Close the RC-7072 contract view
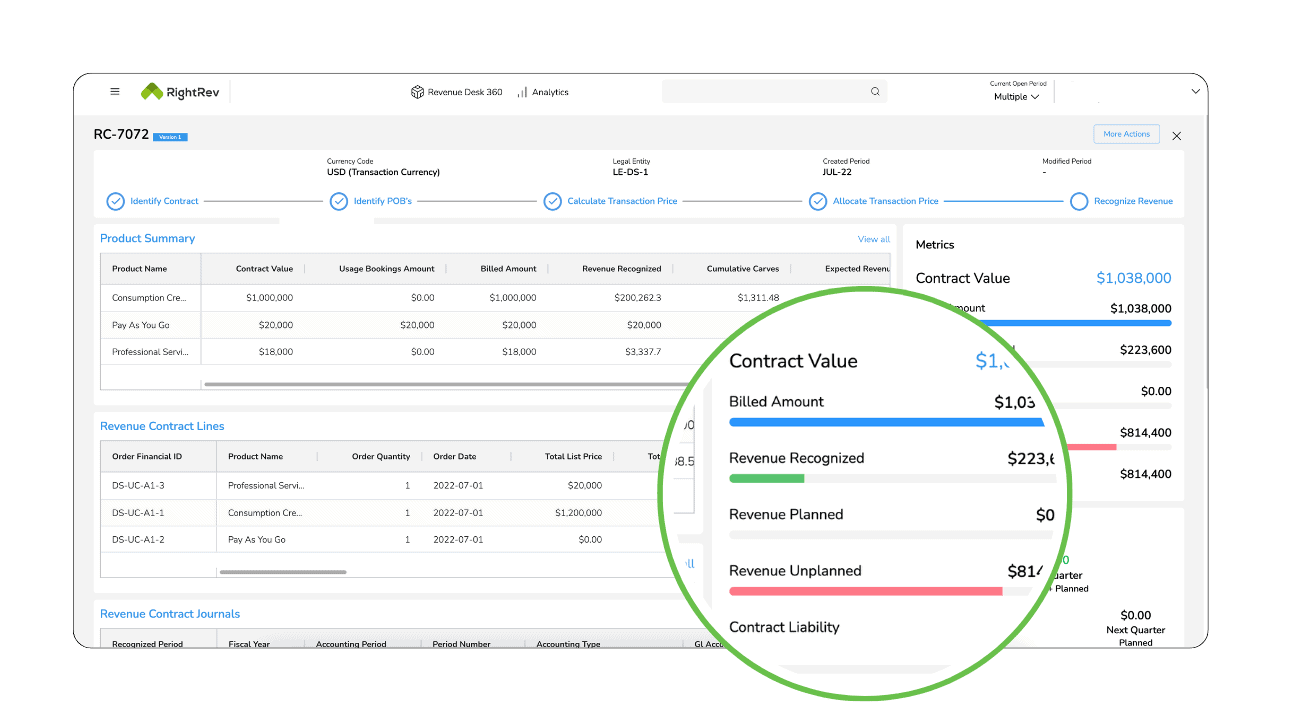The width and height of the screenshot is (1295, 726). pyautogui.click(x=1176, y=135)
